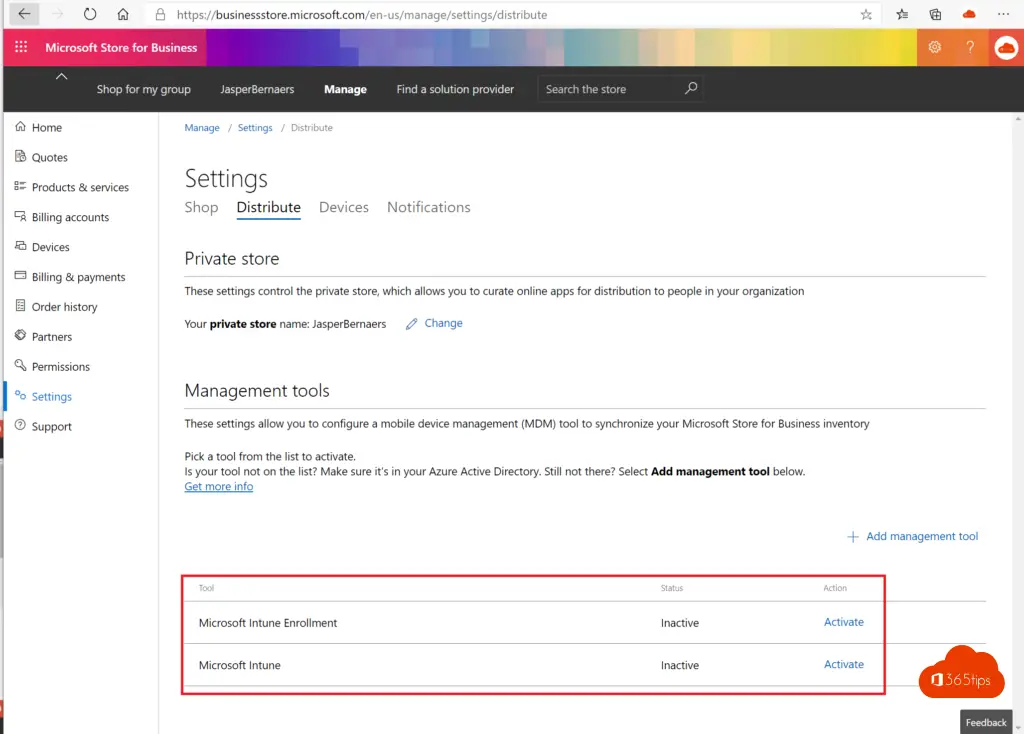Click the Feedback button

click(986, 722)
